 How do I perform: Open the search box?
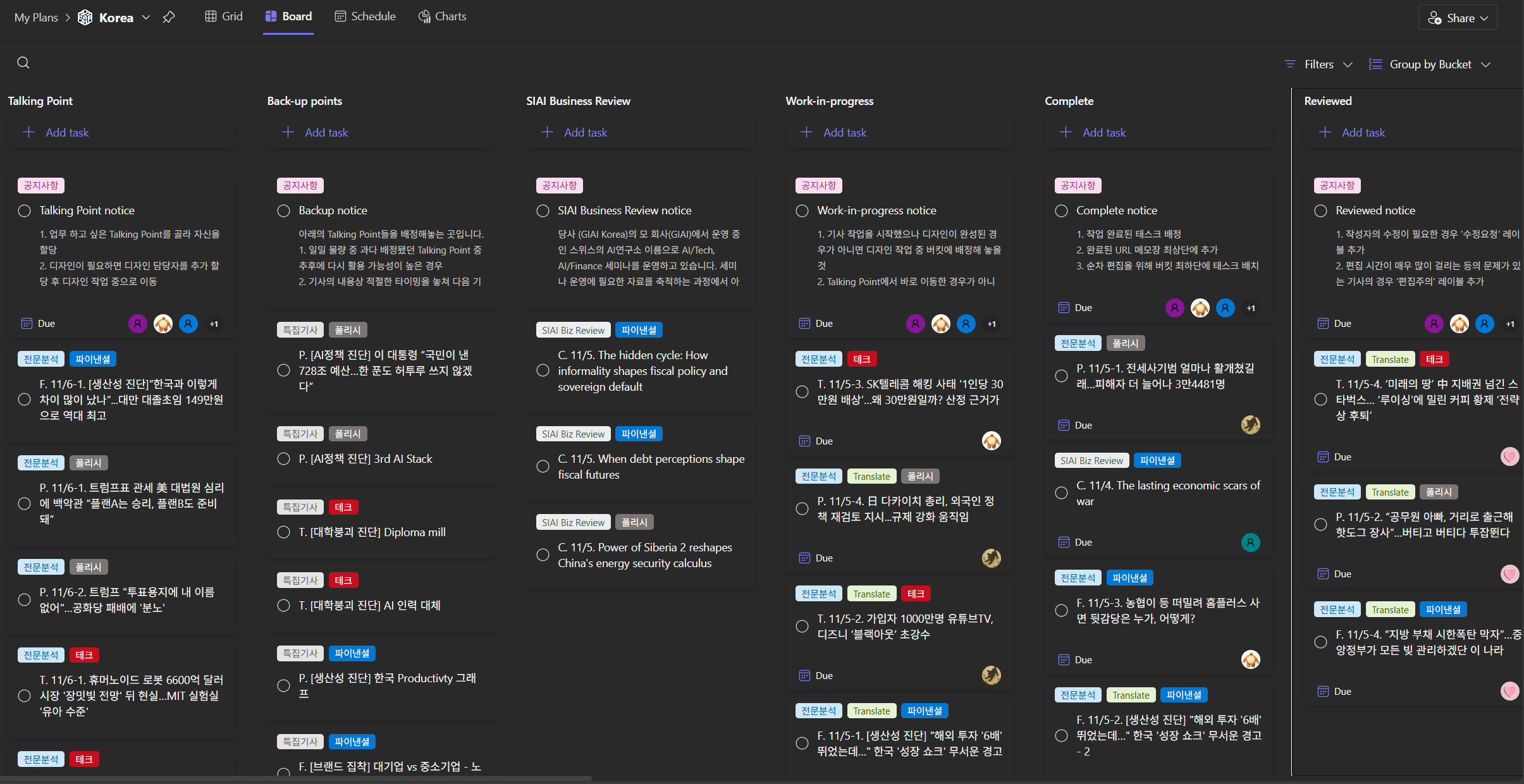tap(24, 62)
